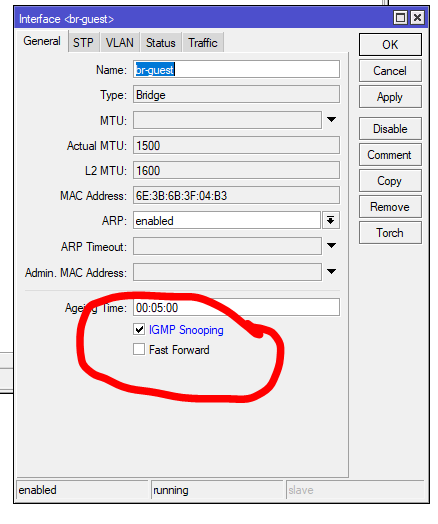Viewport: 438px width, 524px height.
Task: Click the Cancel button
Action: [390, 71]
